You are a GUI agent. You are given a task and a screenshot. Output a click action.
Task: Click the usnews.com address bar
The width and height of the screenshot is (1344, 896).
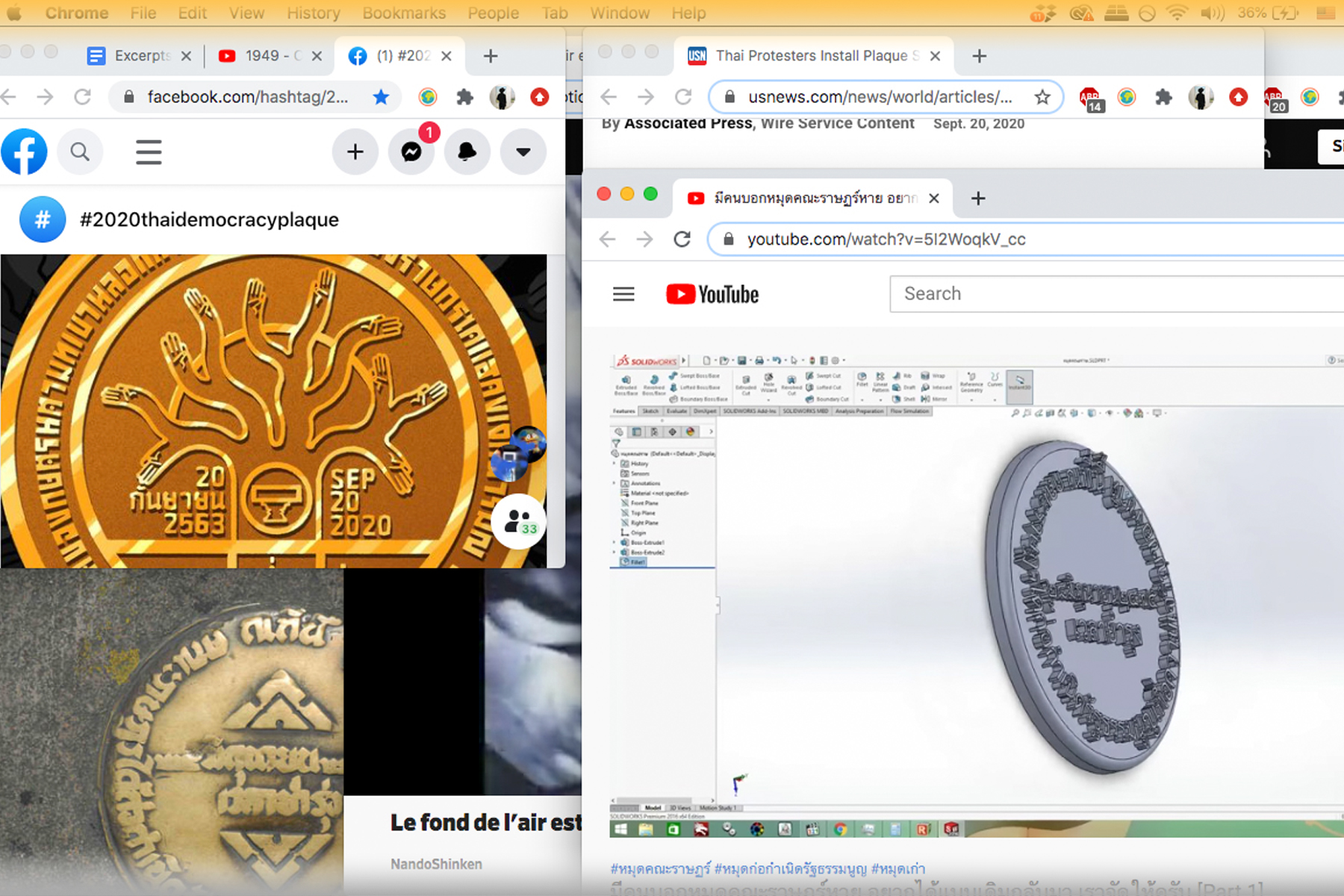point(886,97)
